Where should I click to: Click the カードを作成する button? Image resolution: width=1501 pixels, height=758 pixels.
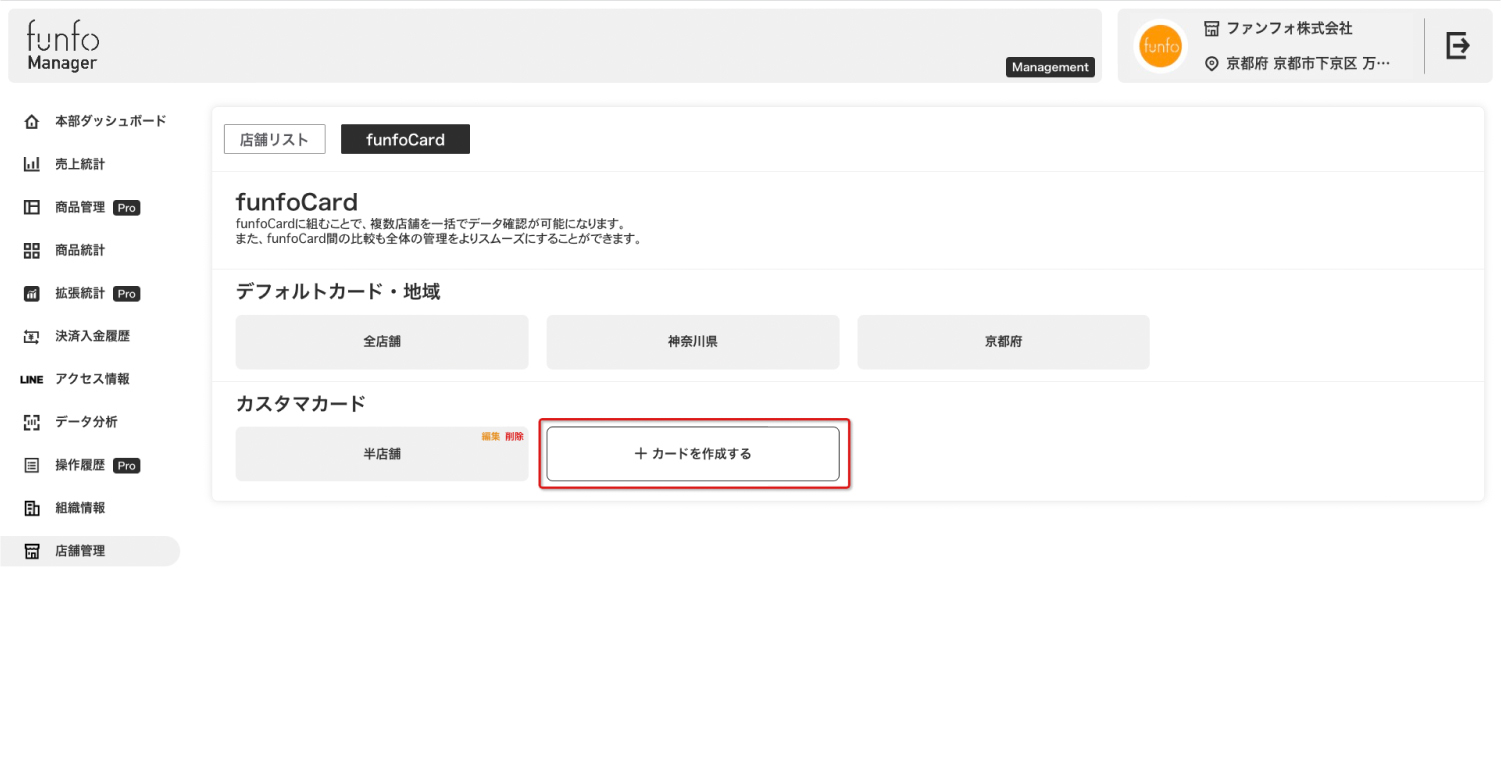[x=693, y=454]
